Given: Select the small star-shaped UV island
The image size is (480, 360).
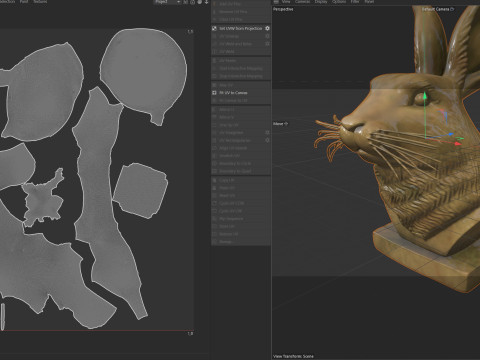Looking at the screenshot, I should [43, 199].
